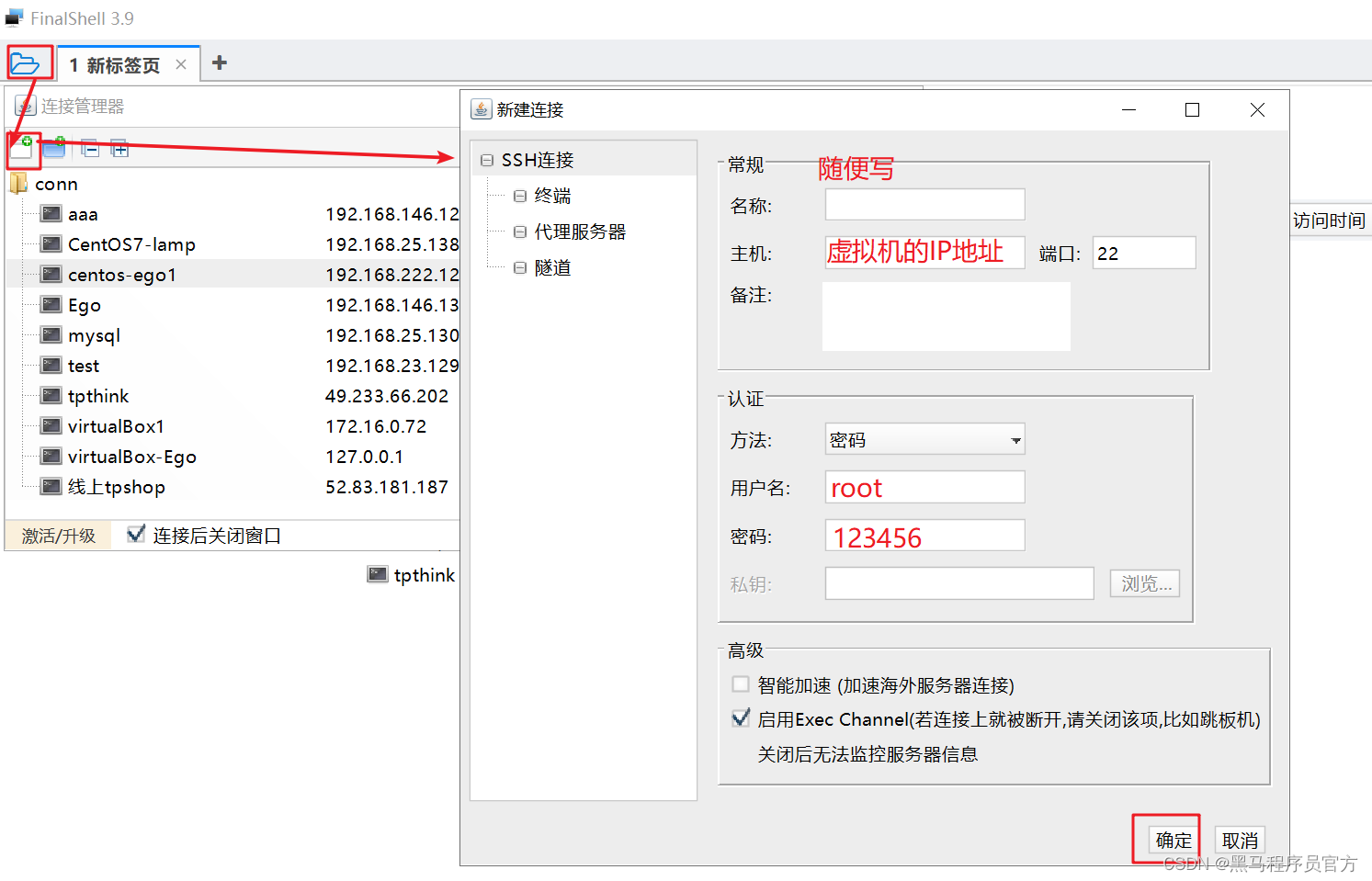Switch to the 1 新标签页 tab
Image resolution: width=1372 pixels, height=881 pixels.
(115, 65)
